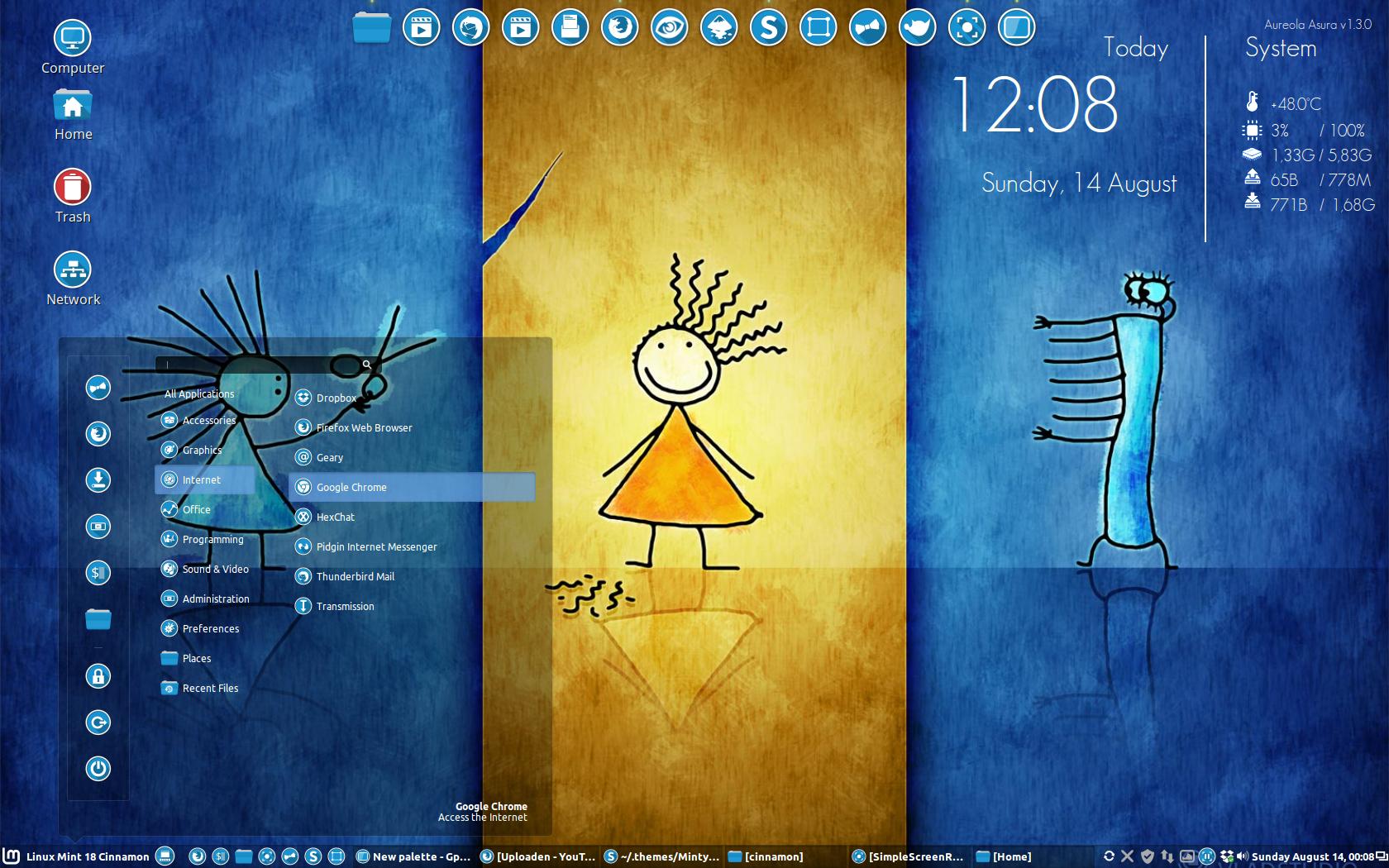Select the Recent Files category

(204, 688)
